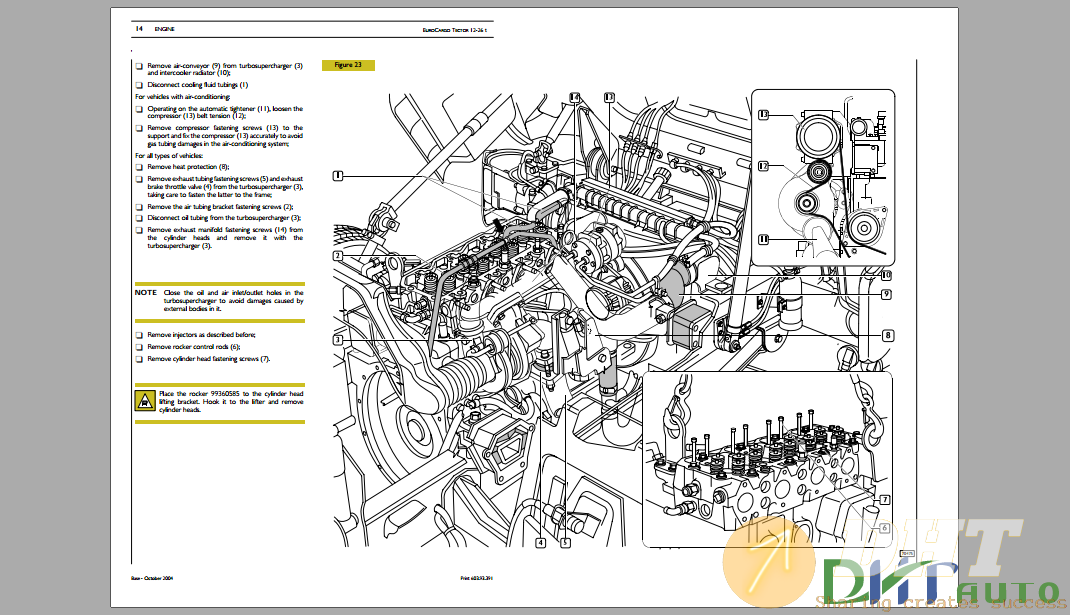Tick the 'Remove injectors as described before' checkbox
This screenshot has height=615, width=1070.
[x=139, y=335]
